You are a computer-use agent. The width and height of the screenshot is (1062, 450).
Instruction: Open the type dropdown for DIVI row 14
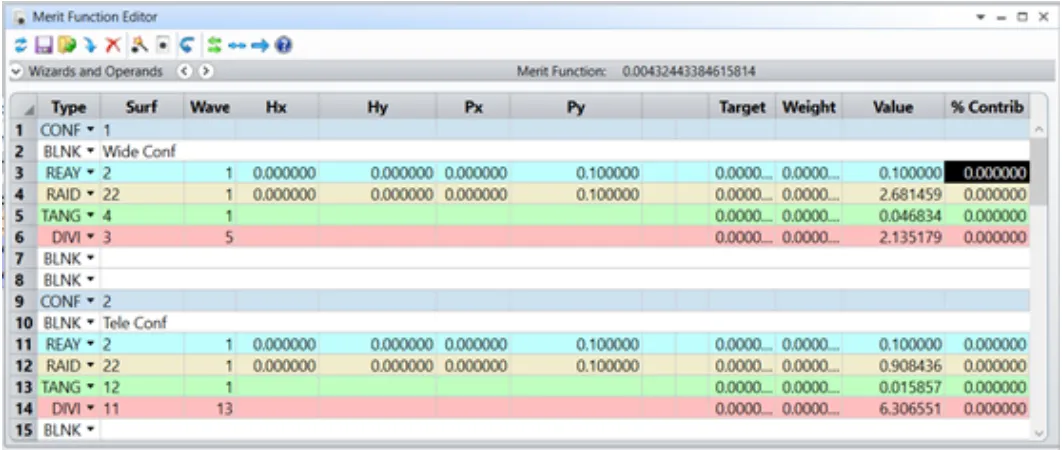coord(92,407)
